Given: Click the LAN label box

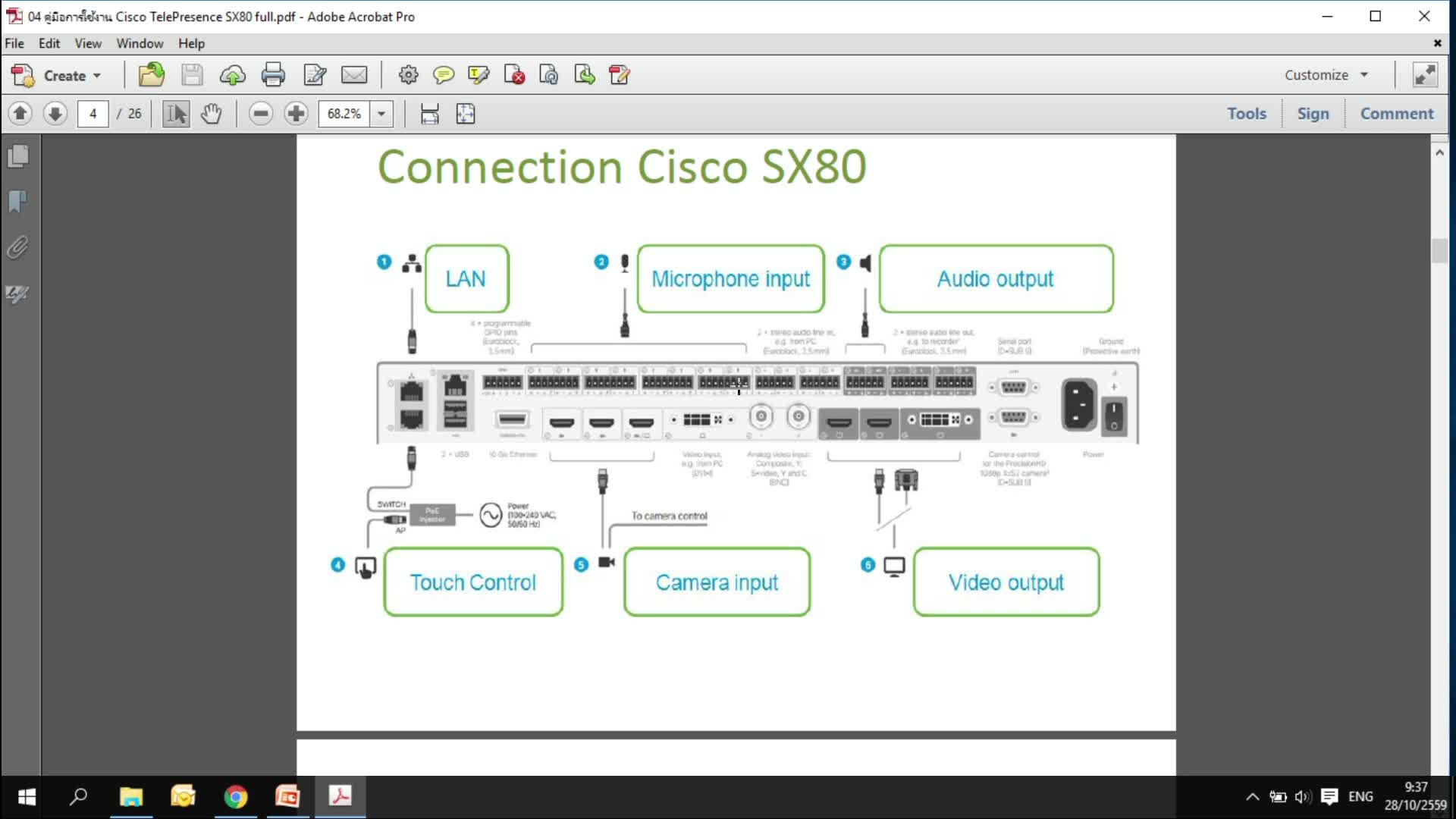Looking at the screenshot, I should pyautogui.click(x=466, y=279).
